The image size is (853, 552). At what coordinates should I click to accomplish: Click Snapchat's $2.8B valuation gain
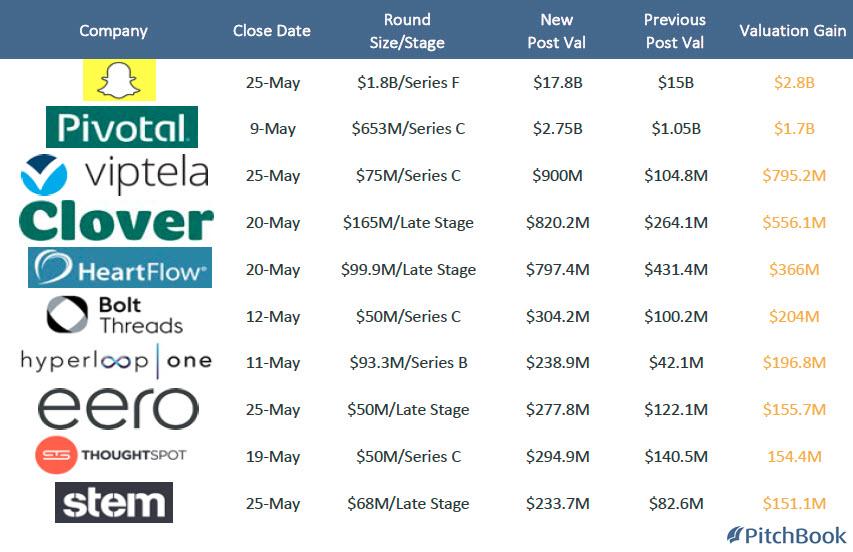[x=794, y=83]
